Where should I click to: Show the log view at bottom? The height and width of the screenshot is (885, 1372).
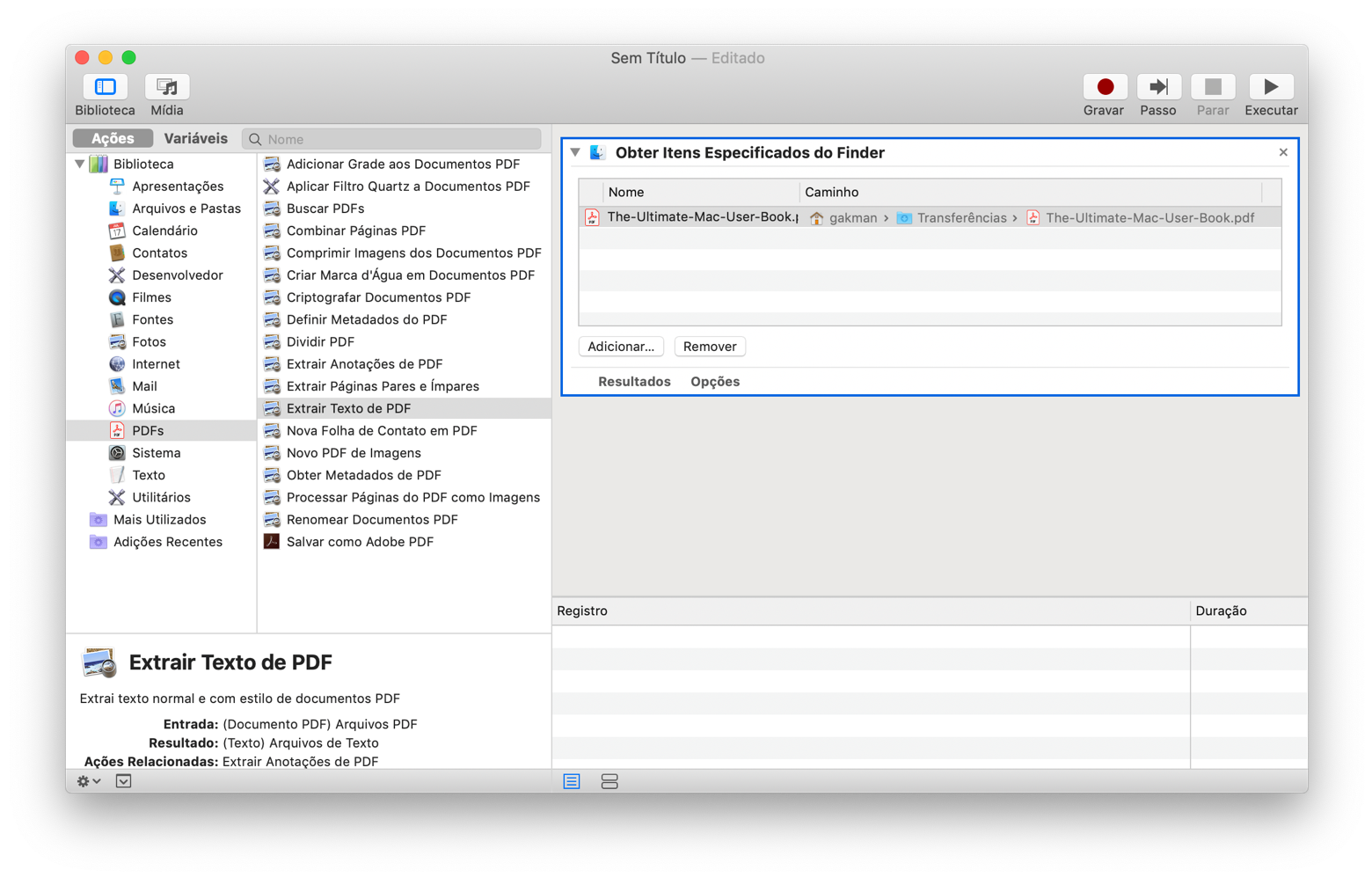[x=572, y=781]
